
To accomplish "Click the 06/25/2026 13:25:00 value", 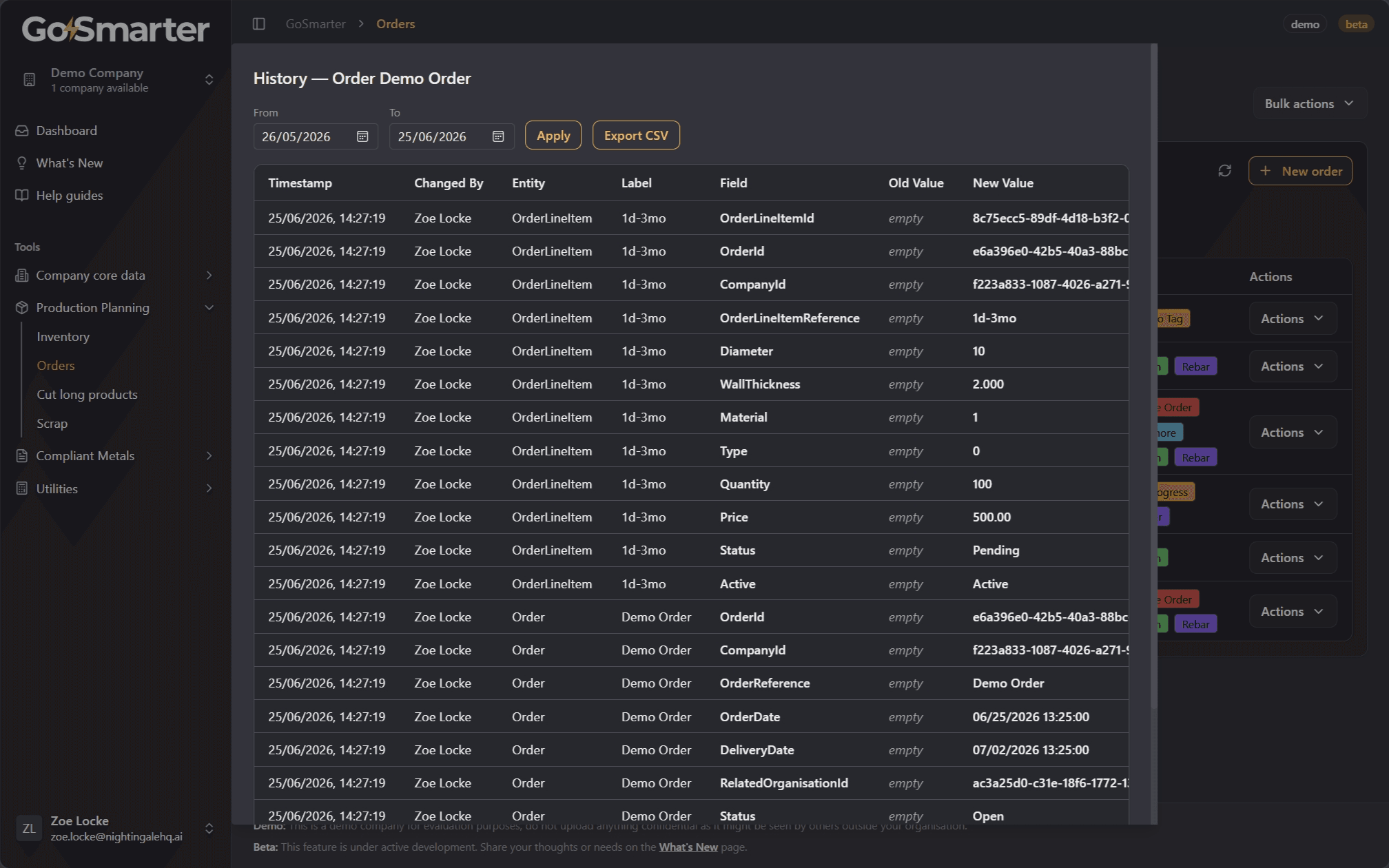I will (x=1031, y=717).
